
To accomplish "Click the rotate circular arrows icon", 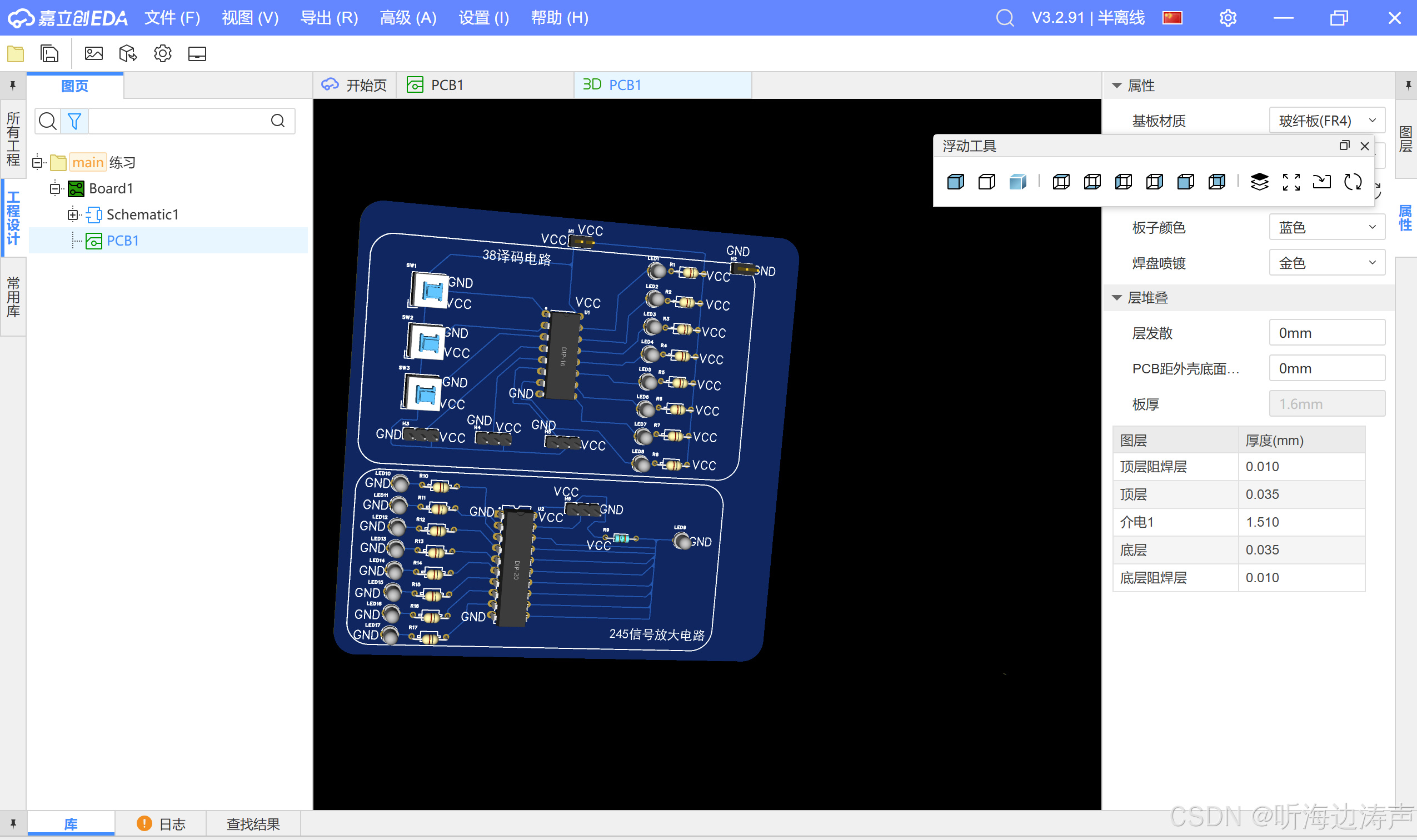I will point(1353,182).
